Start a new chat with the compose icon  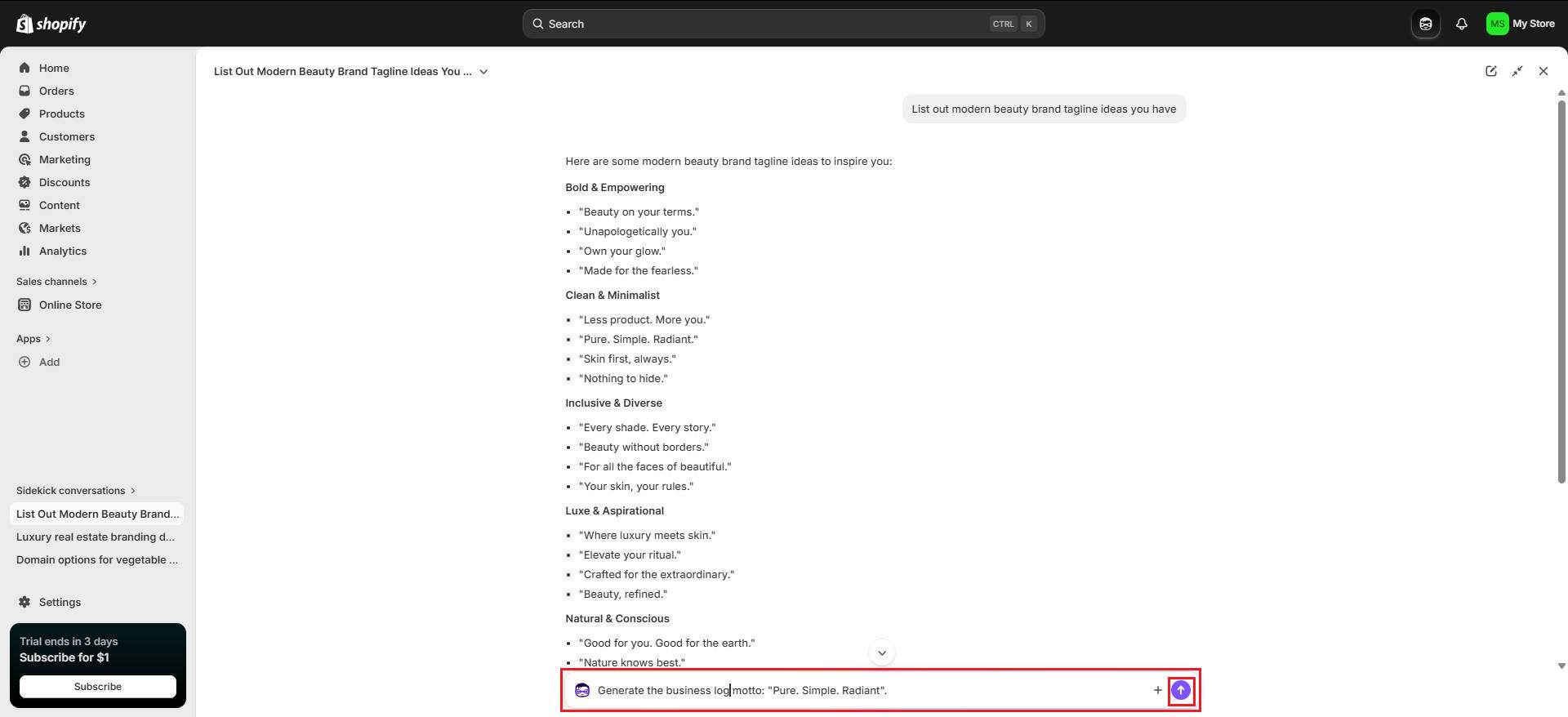[x=1491, y=71]
